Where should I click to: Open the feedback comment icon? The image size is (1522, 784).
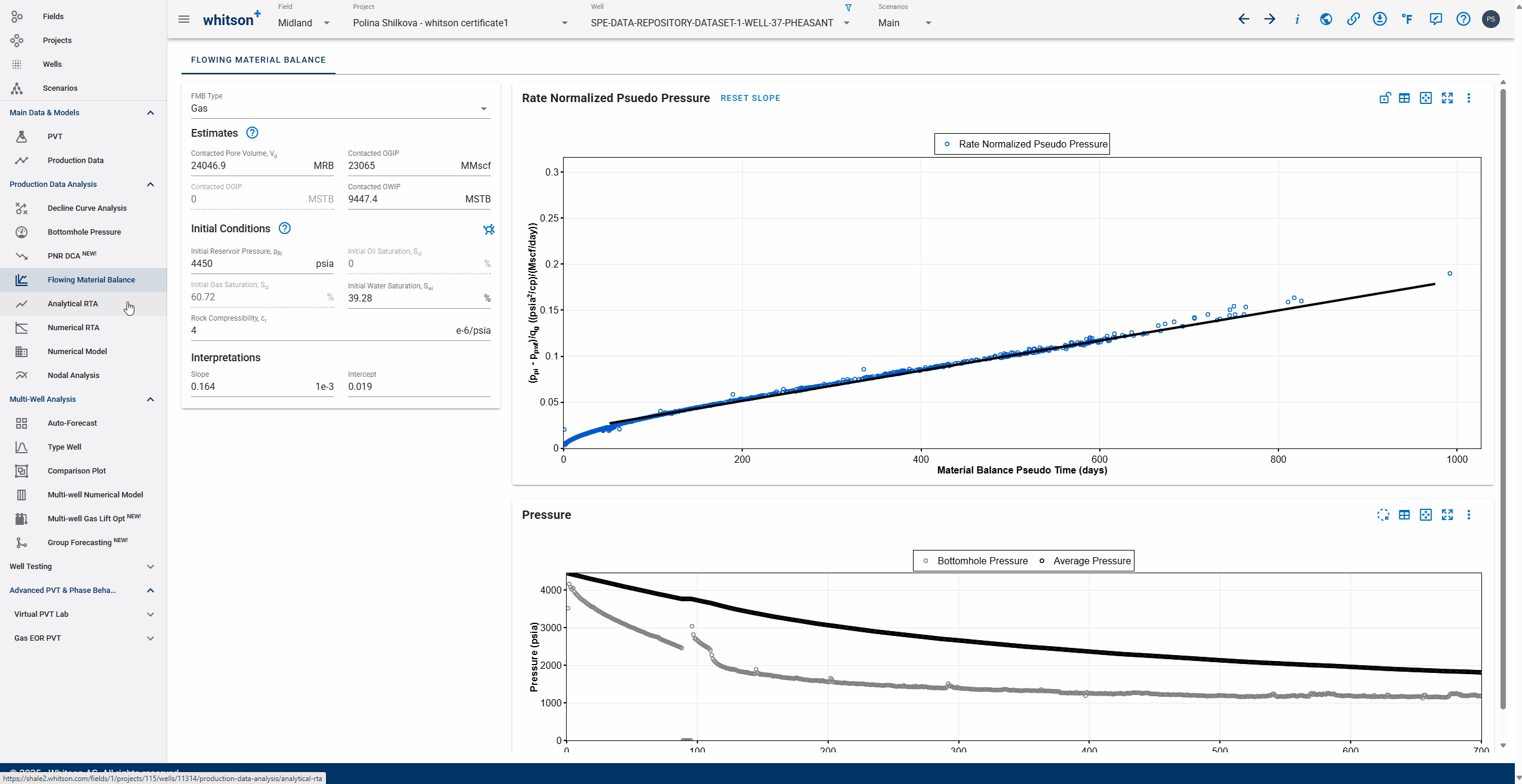click(1435, 19)
